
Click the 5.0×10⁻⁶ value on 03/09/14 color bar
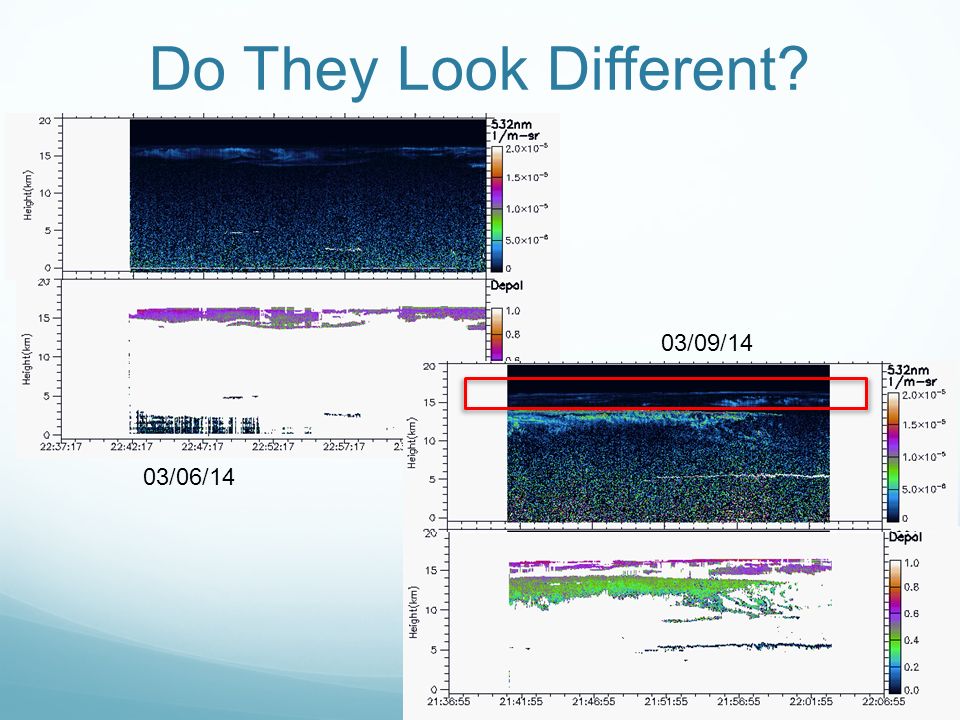(923, 489)
